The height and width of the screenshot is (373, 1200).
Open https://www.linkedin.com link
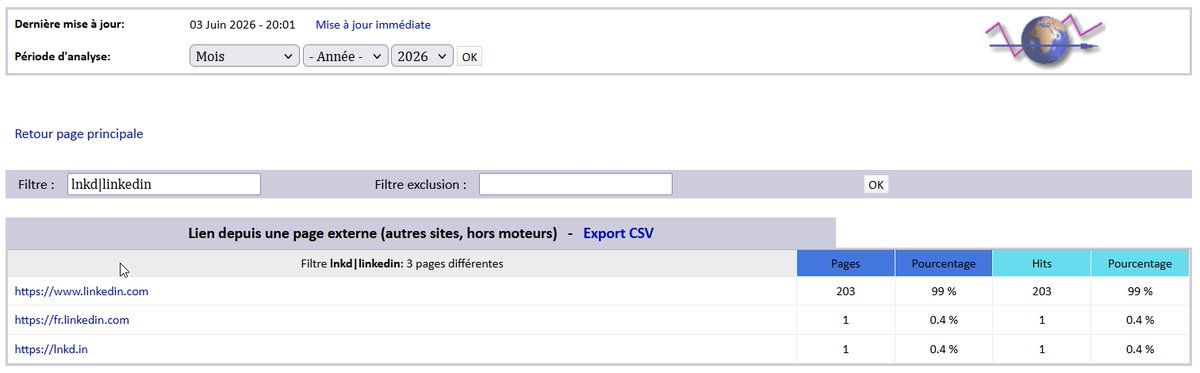(x=82, y=291)
